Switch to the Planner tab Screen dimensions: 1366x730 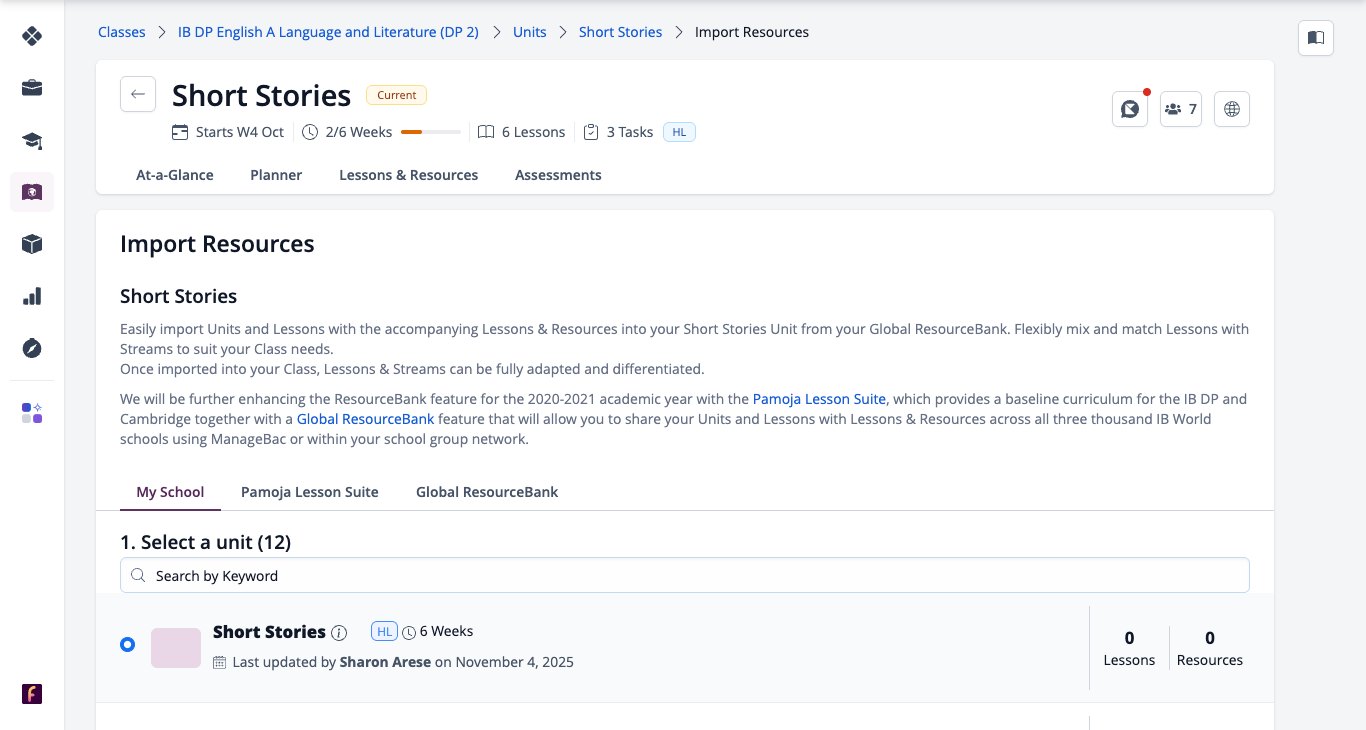pos(276,175)
